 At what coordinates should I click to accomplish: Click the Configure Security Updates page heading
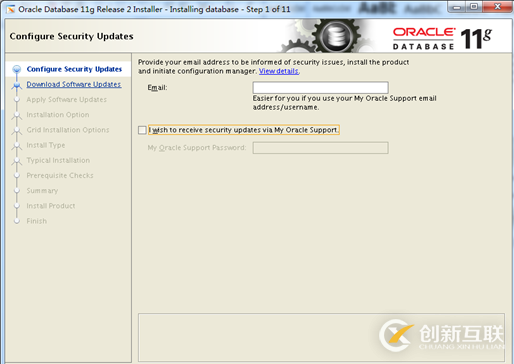pyautogui.click(x=71, y=36)
